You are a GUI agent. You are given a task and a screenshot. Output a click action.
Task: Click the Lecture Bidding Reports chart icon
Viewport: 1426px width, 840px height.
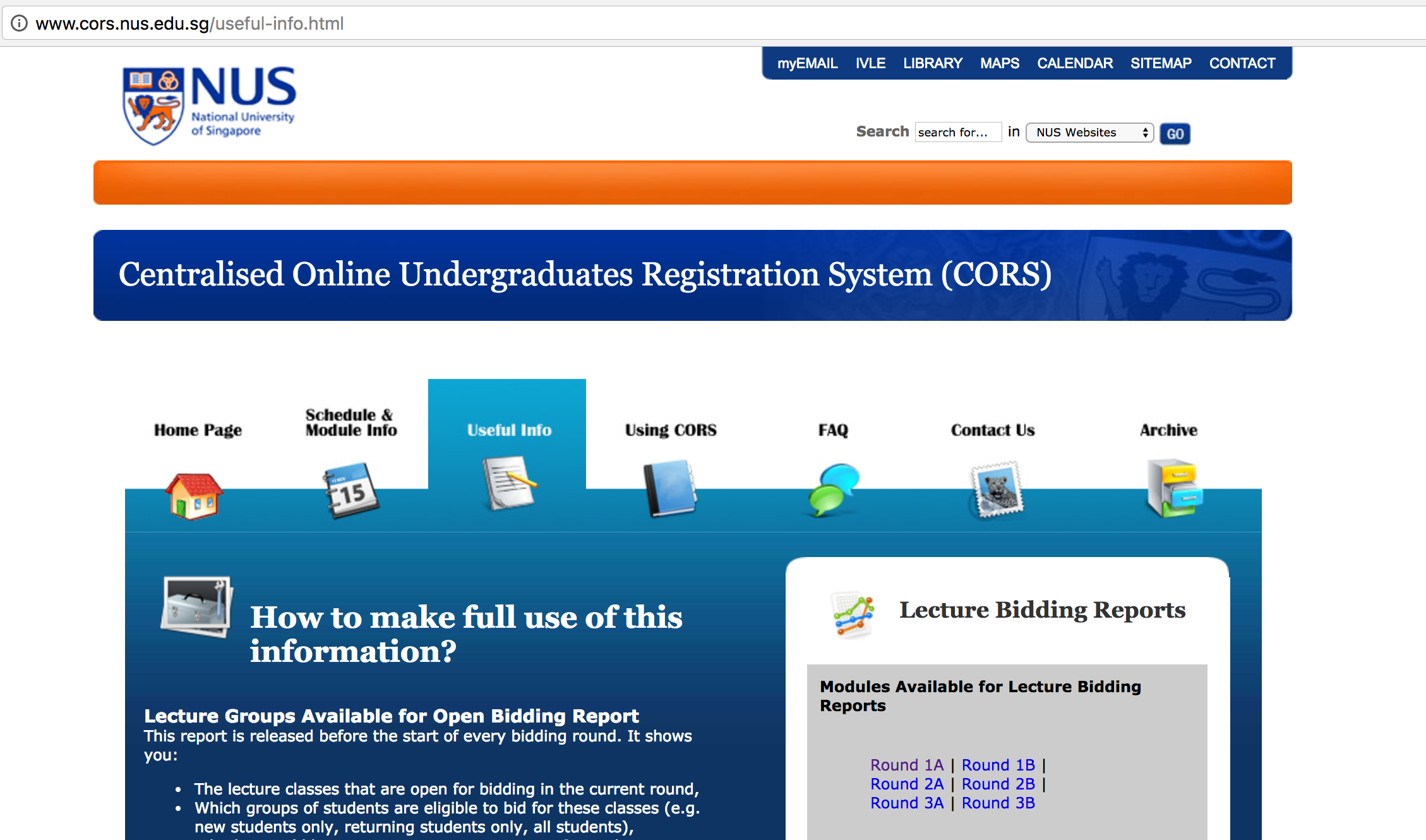click(853, 615)
